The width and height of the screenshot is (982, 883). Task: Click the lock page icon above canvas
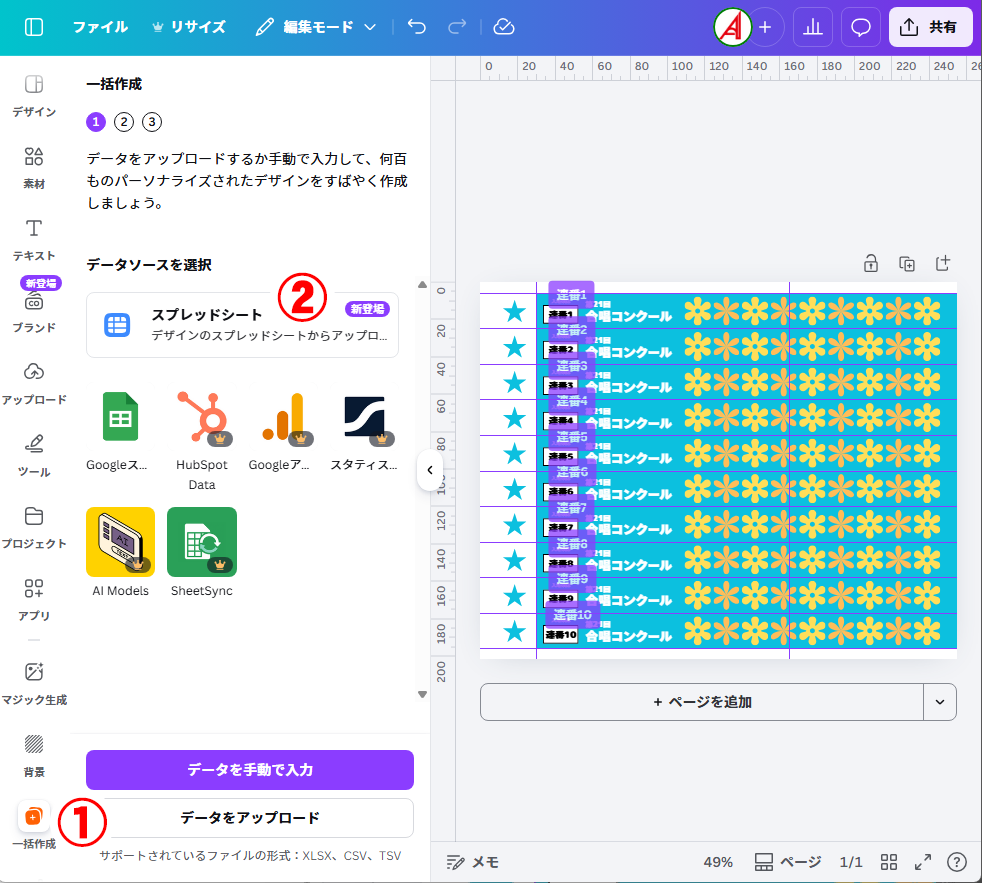[871, 264]
